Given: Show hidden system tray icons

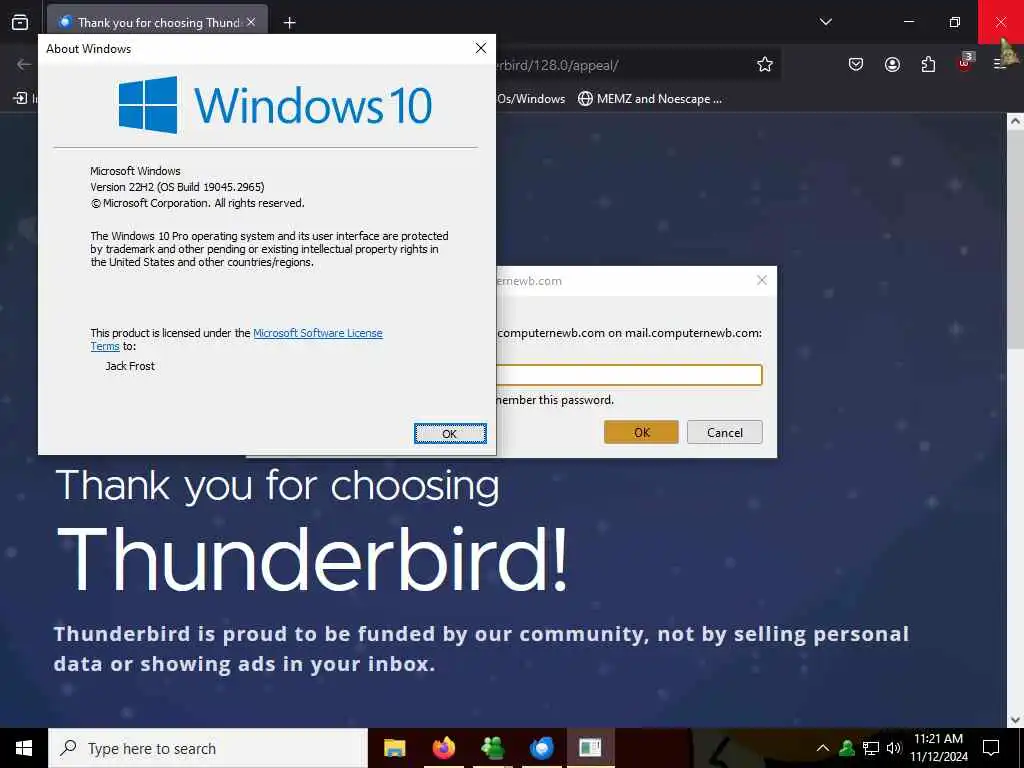Looking at the screenshot, I should click(823, 748).
